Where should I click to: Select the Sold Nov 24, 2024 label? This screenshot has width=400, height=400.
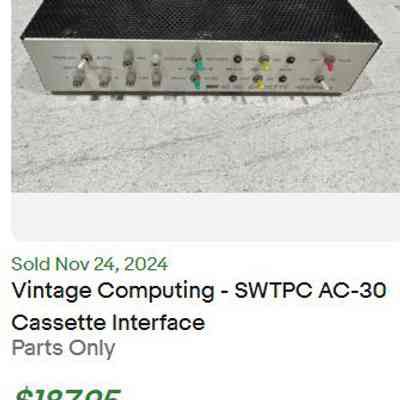coord(90,264)
